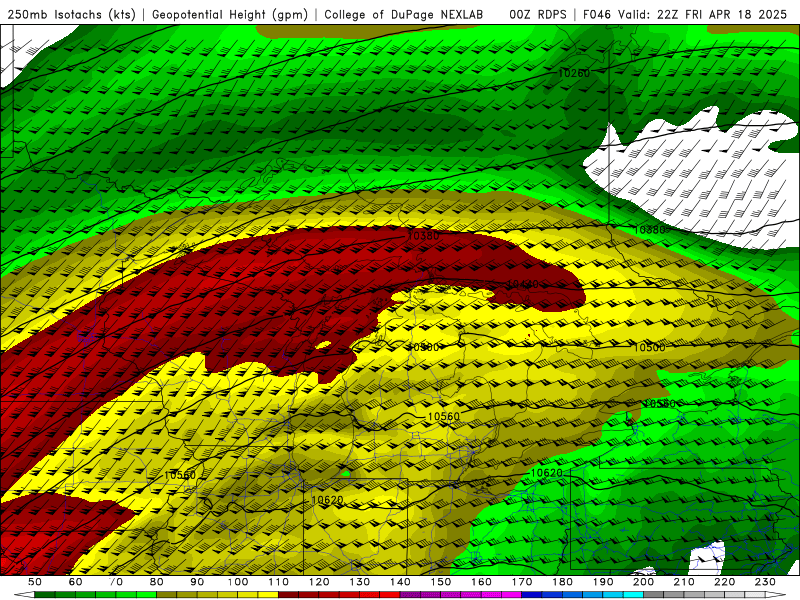Click the color scale value 110

click(x=279, y=582)
